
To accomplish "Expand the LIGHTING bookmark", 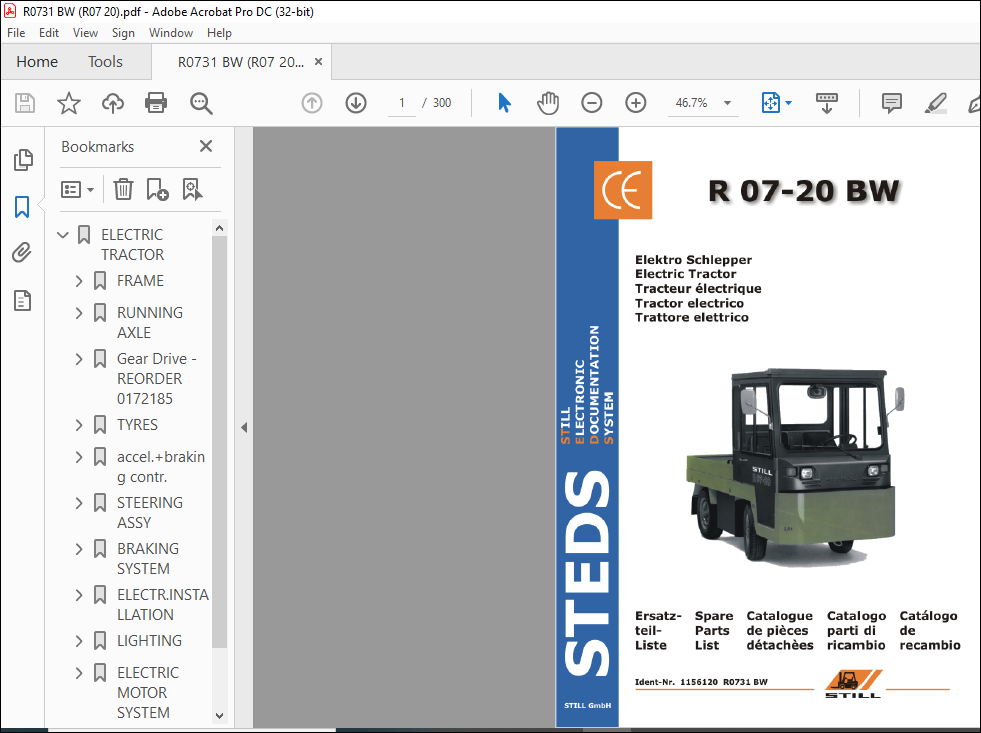I will click(79, 641).
